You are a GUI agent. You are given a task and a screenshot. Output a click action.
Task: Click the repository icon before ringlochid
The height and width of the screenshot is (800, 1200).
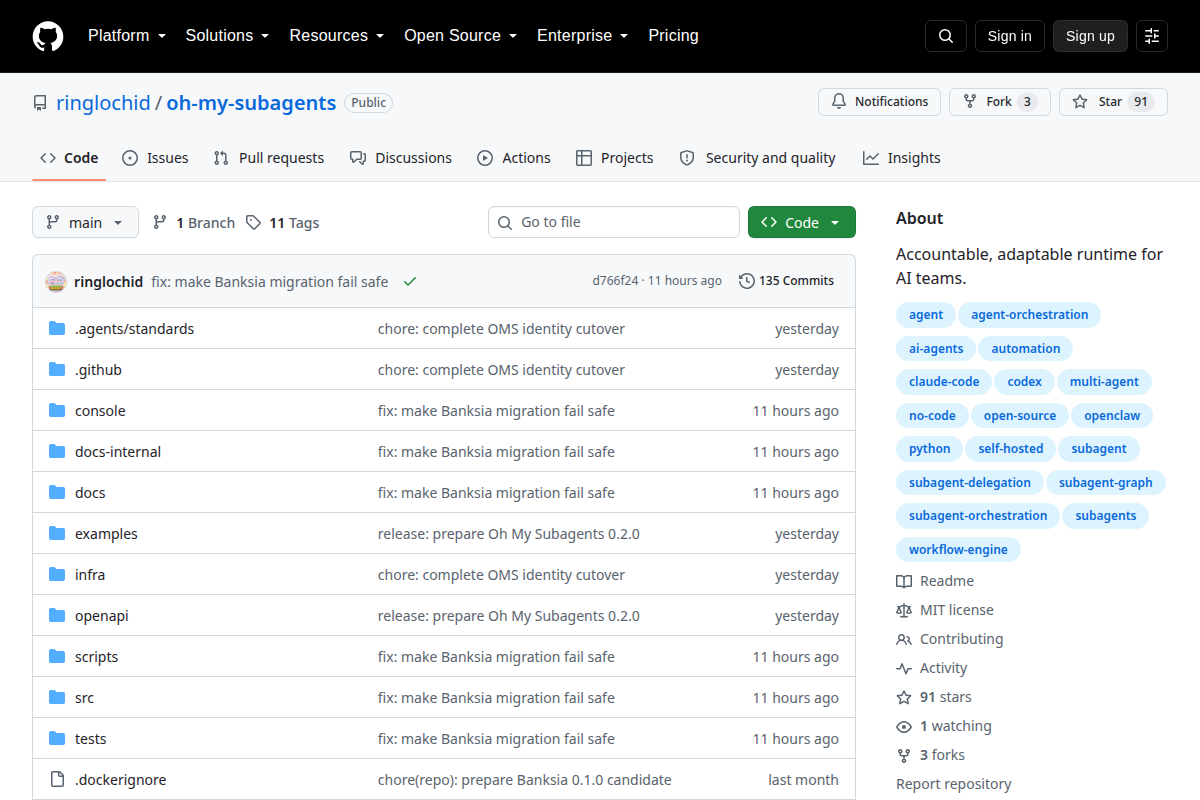[40, 103]
